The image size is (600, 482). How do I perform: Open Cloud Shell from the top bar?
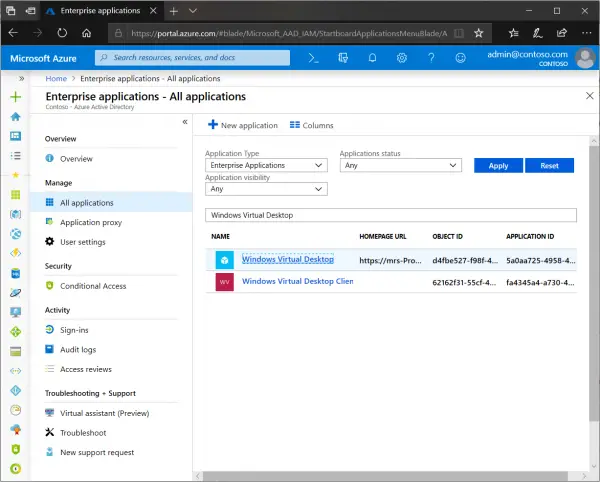pyautogui.click(x=313, y=58)
